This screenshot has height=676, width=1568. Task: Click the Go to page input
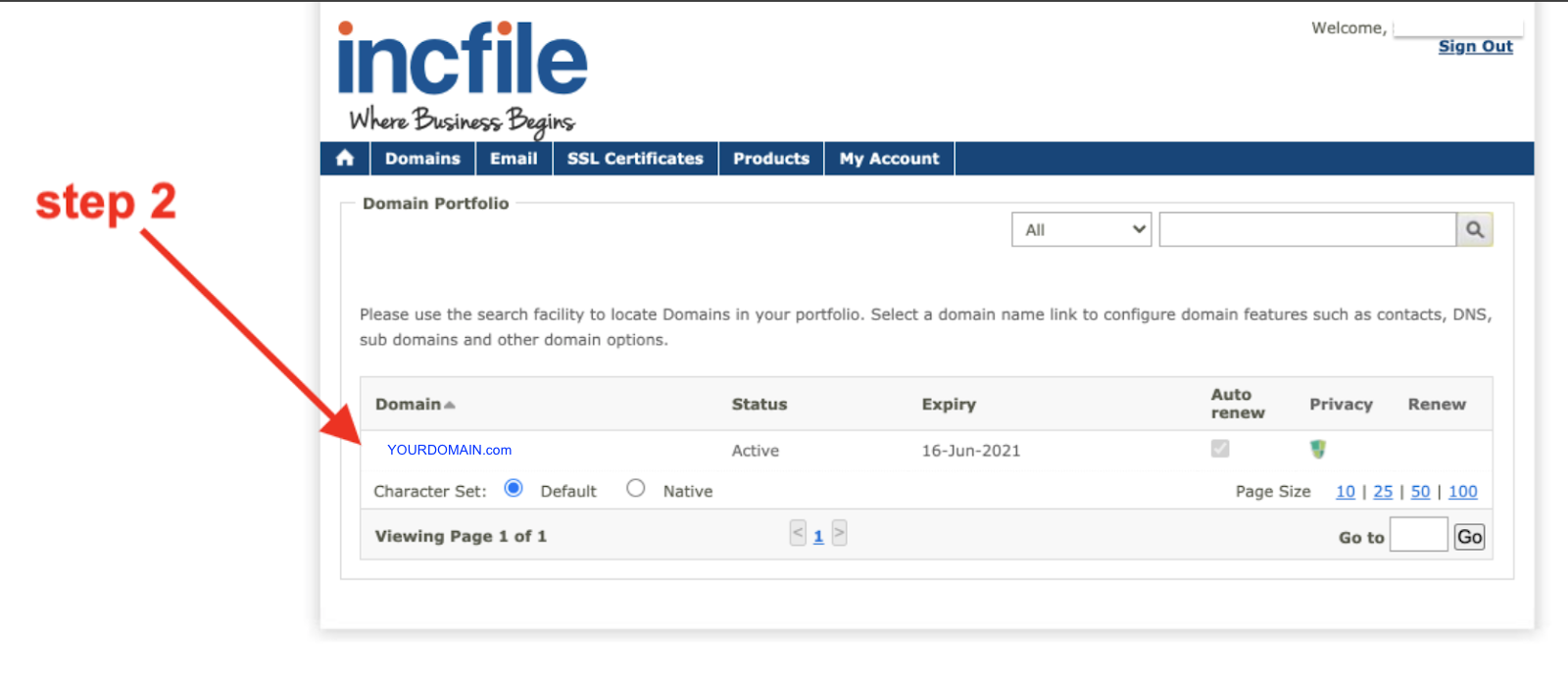click(1418, 535)
